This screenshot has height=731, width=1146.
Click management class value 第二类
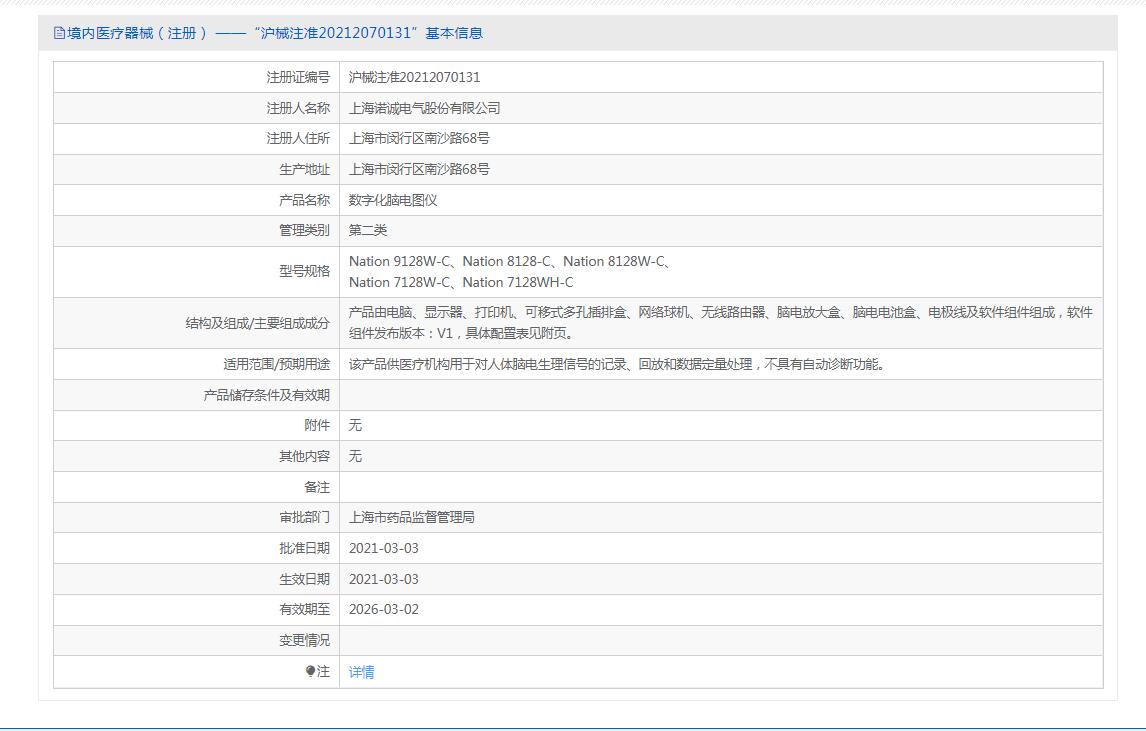click(x=368, y=230)
